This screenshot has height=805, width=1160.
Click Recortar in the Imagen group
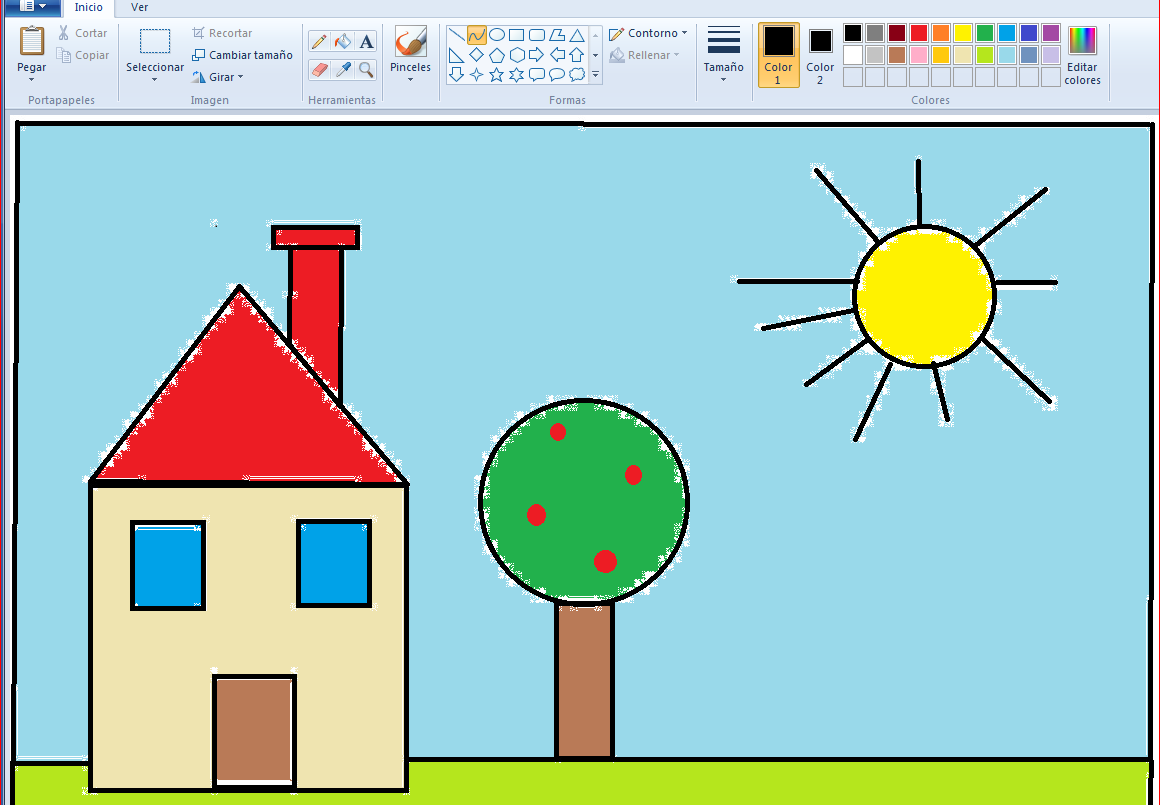click(229, 32)
